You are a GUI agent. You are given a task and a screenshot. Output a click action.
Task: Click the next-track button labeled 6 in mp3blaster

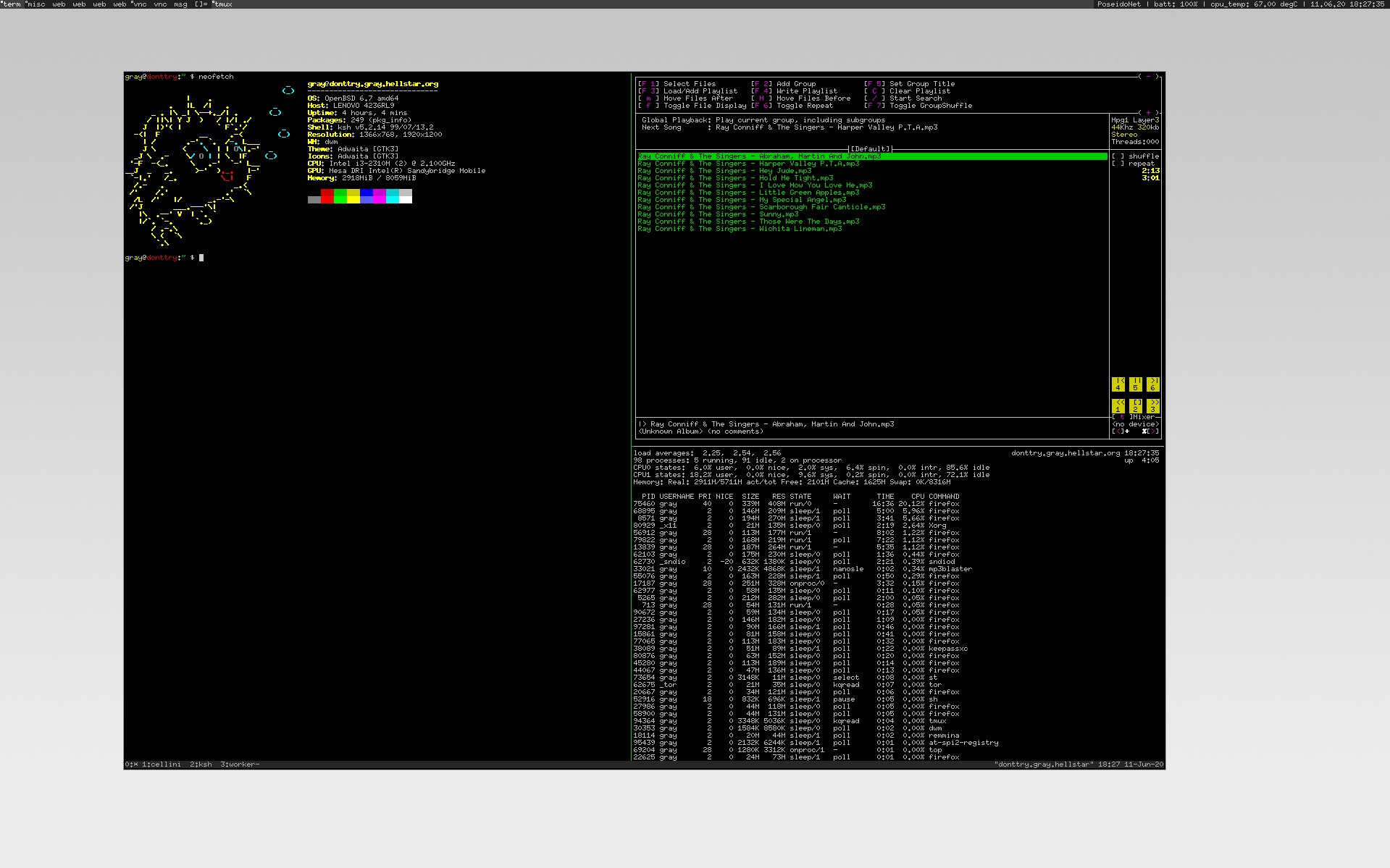(x=1153, y=384)
